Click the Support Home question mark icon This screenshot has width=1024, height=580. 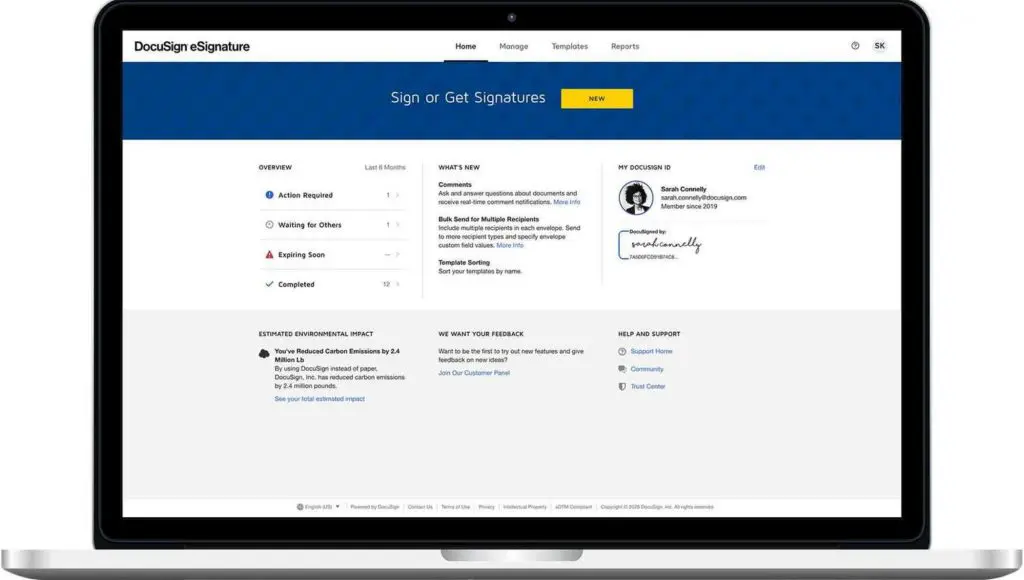point(623,351)
